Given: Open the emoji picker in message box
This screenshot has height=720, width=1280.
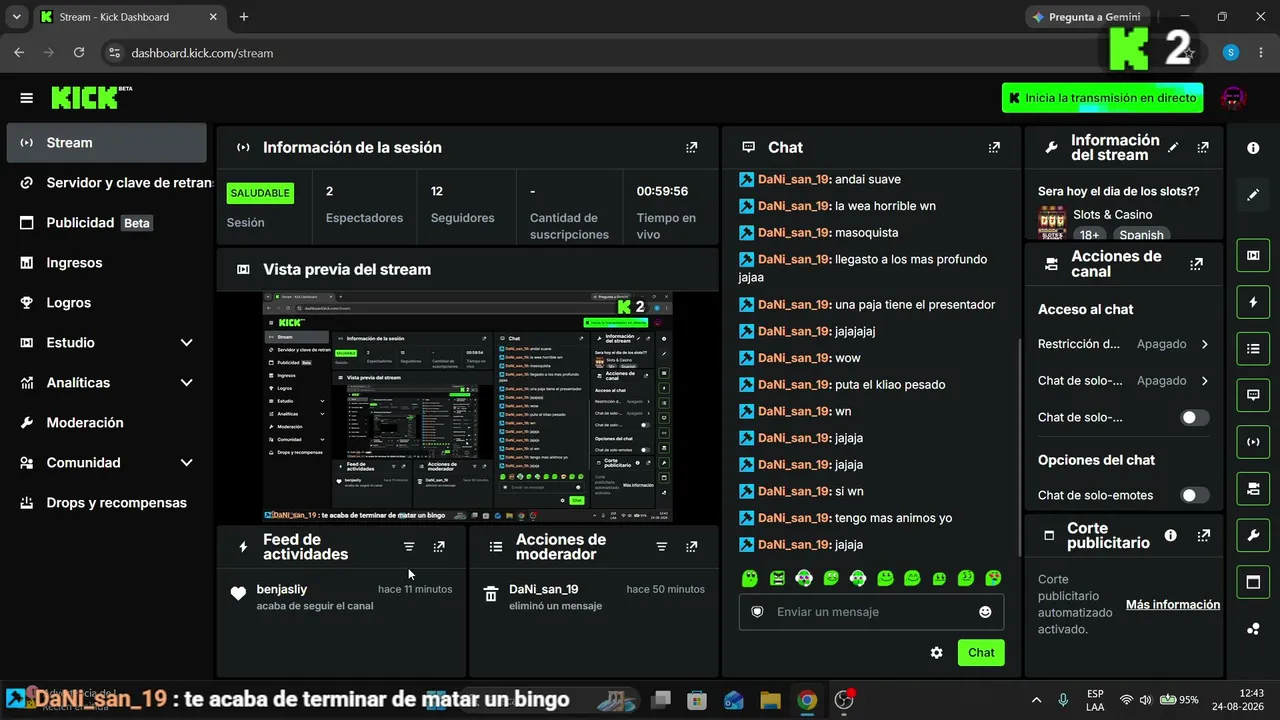Looking at the screenshot, I should [x=985, y=612].
